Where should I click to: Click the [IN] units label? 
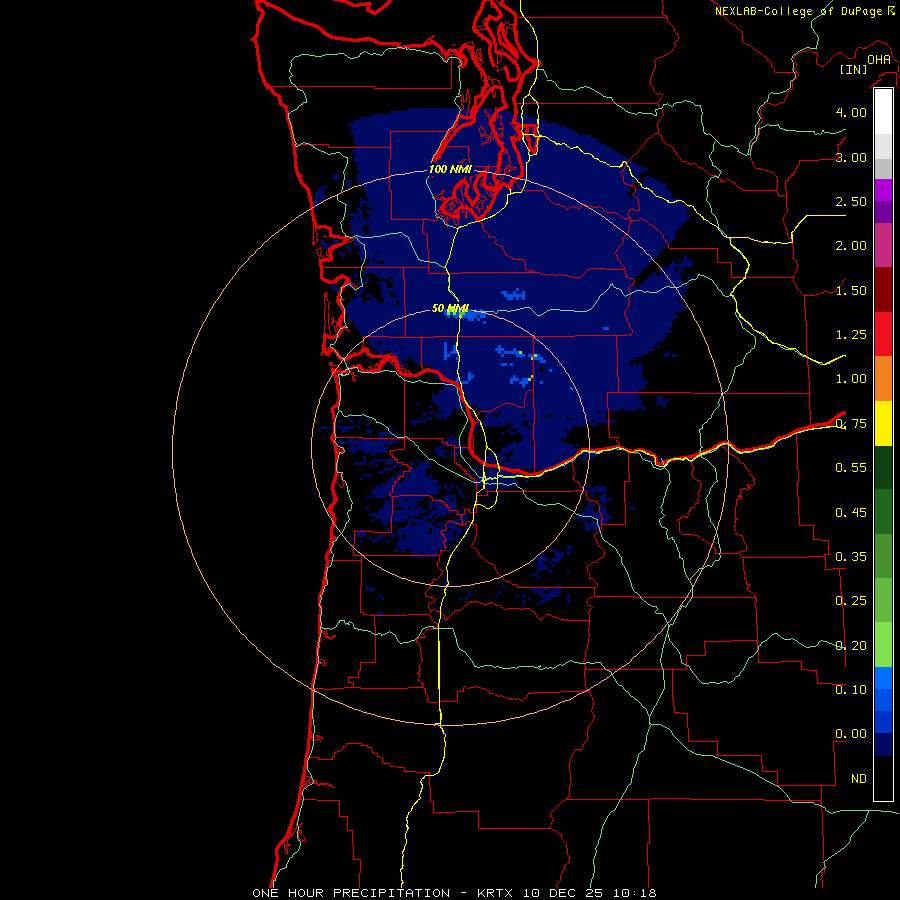pyautogui.click(x=854, y=69)
